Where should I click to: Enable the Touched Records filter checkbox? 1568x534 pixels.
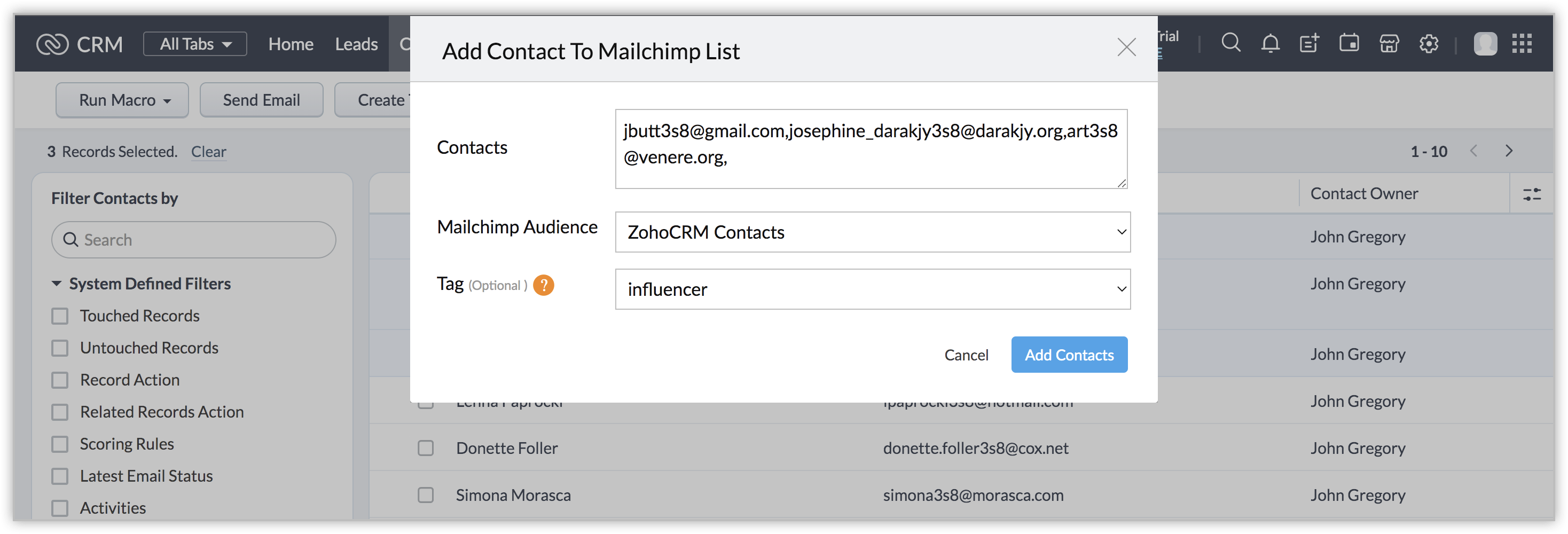60,316
